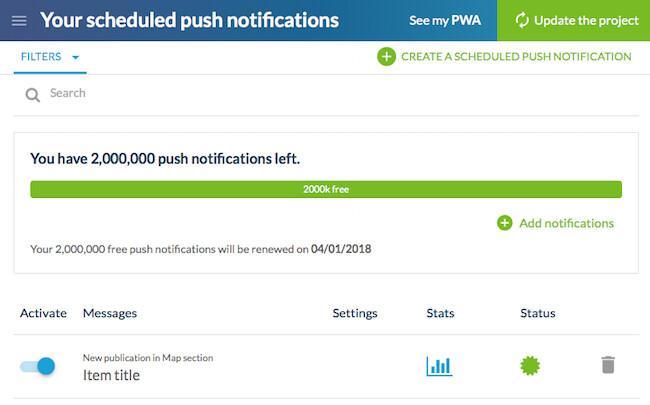Click the refresh icon on Update the project
Viewport: 650px width, 405px height.
click(522, 20)
